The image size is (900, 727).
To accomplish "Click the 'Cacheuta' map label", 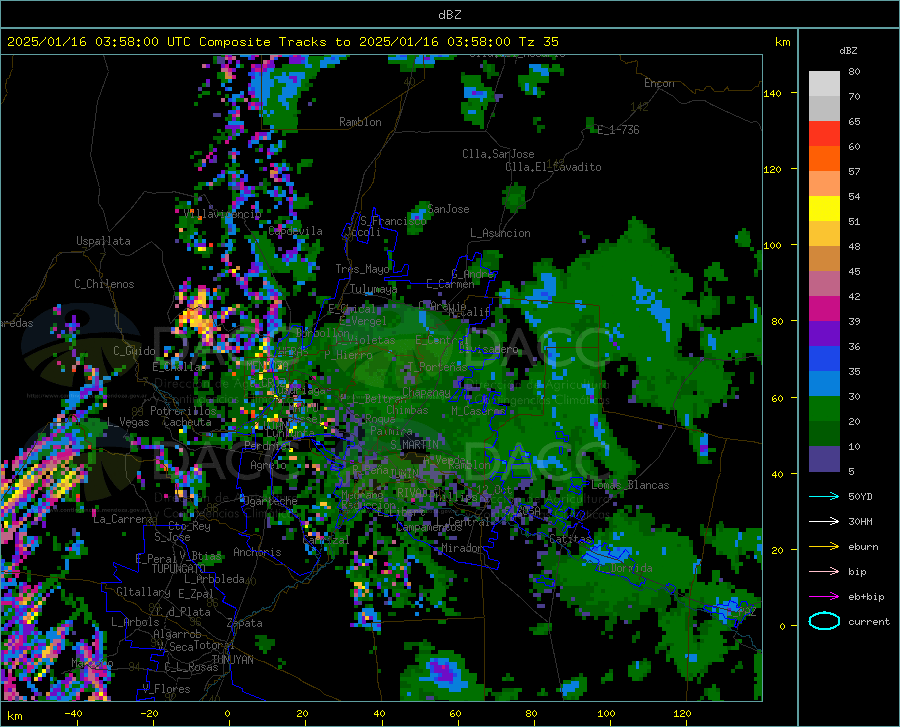I will coord(187,422).
